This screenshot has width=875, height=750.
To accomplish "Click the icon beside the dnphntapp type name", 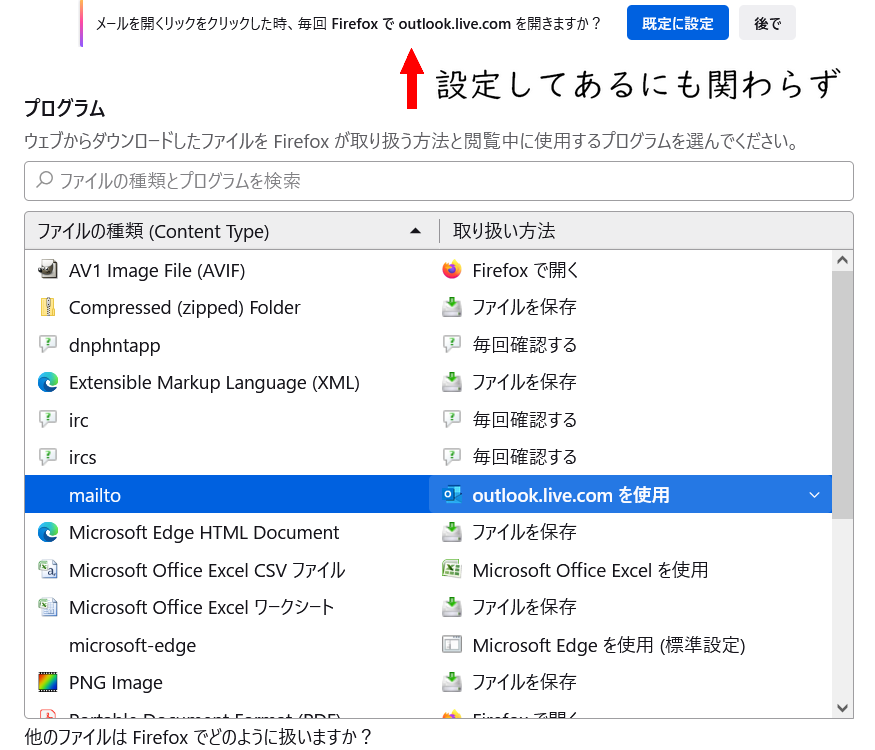I will pyautogui.click(x=48, y=345).
